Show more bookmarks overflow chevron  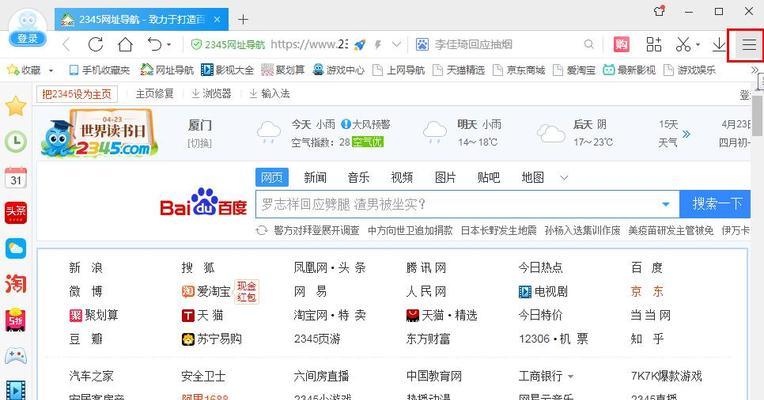pyautogui.click(x=757, y=71)
